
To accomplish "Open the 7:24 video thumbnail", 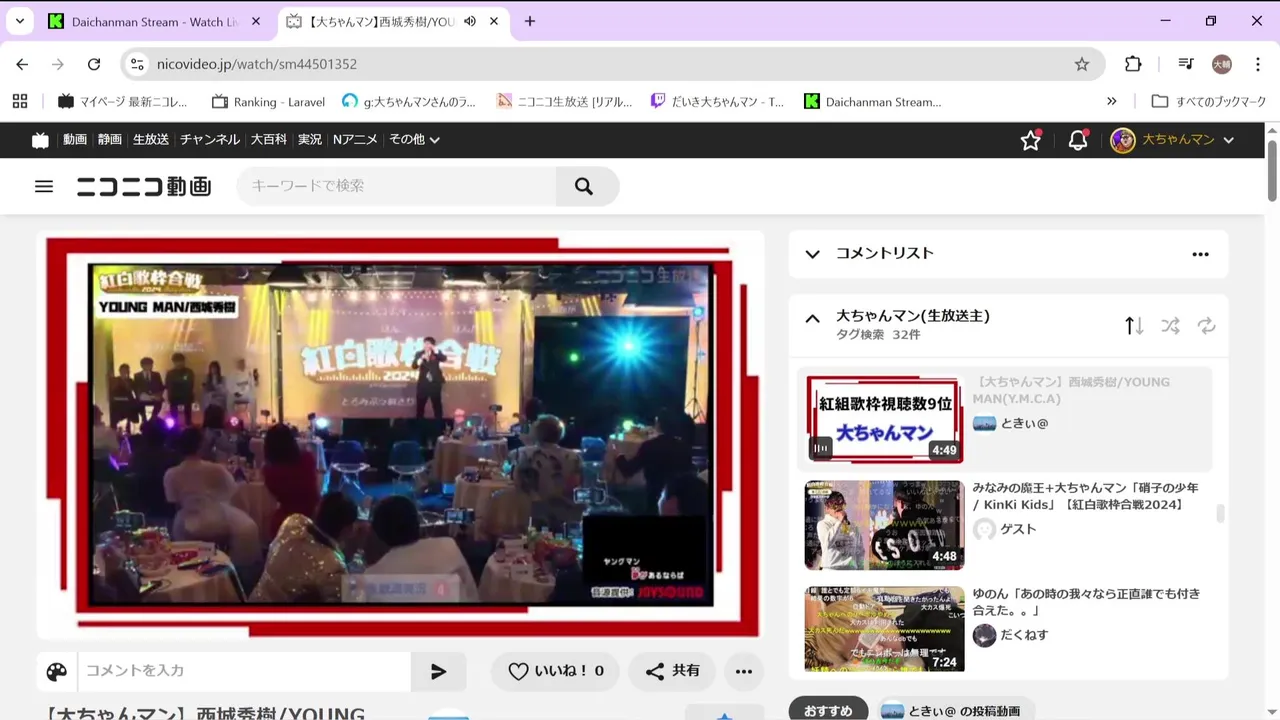I will (x=885, y=630).
